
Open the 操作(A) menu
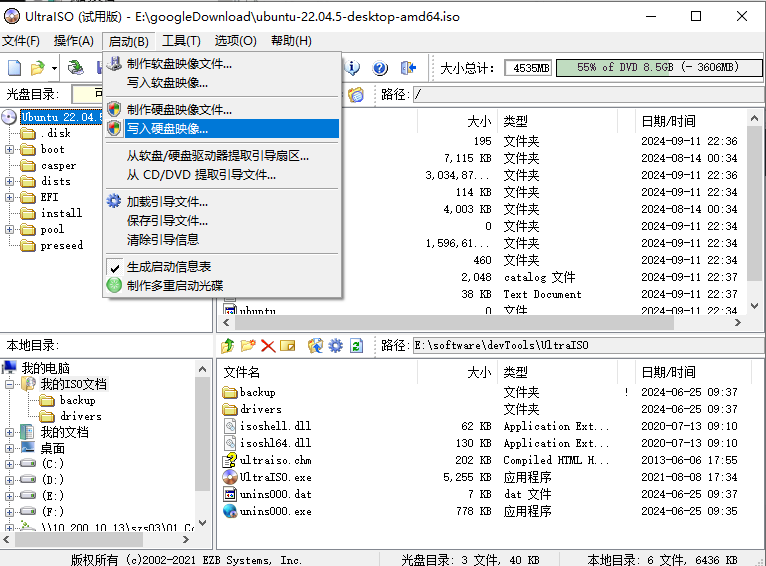coord(73,41)
